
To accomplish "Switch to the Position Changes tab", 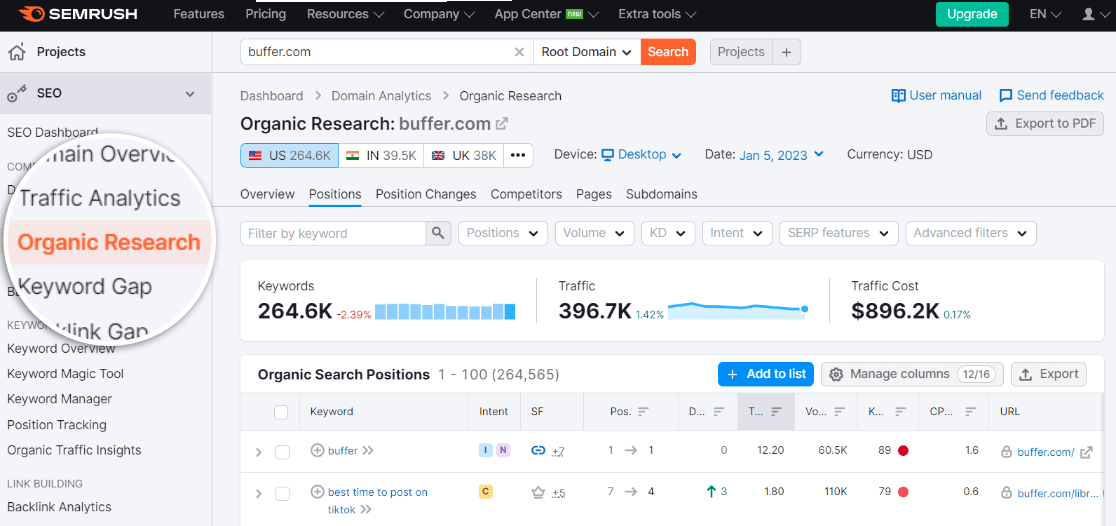I will tap(426, 194).
